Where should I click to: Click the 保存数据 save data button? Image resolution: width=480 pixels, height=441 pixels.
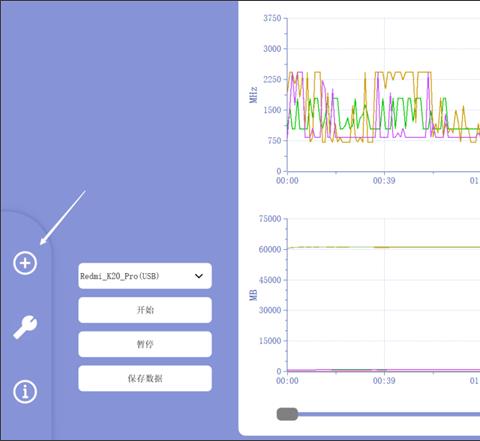[145, 378]
